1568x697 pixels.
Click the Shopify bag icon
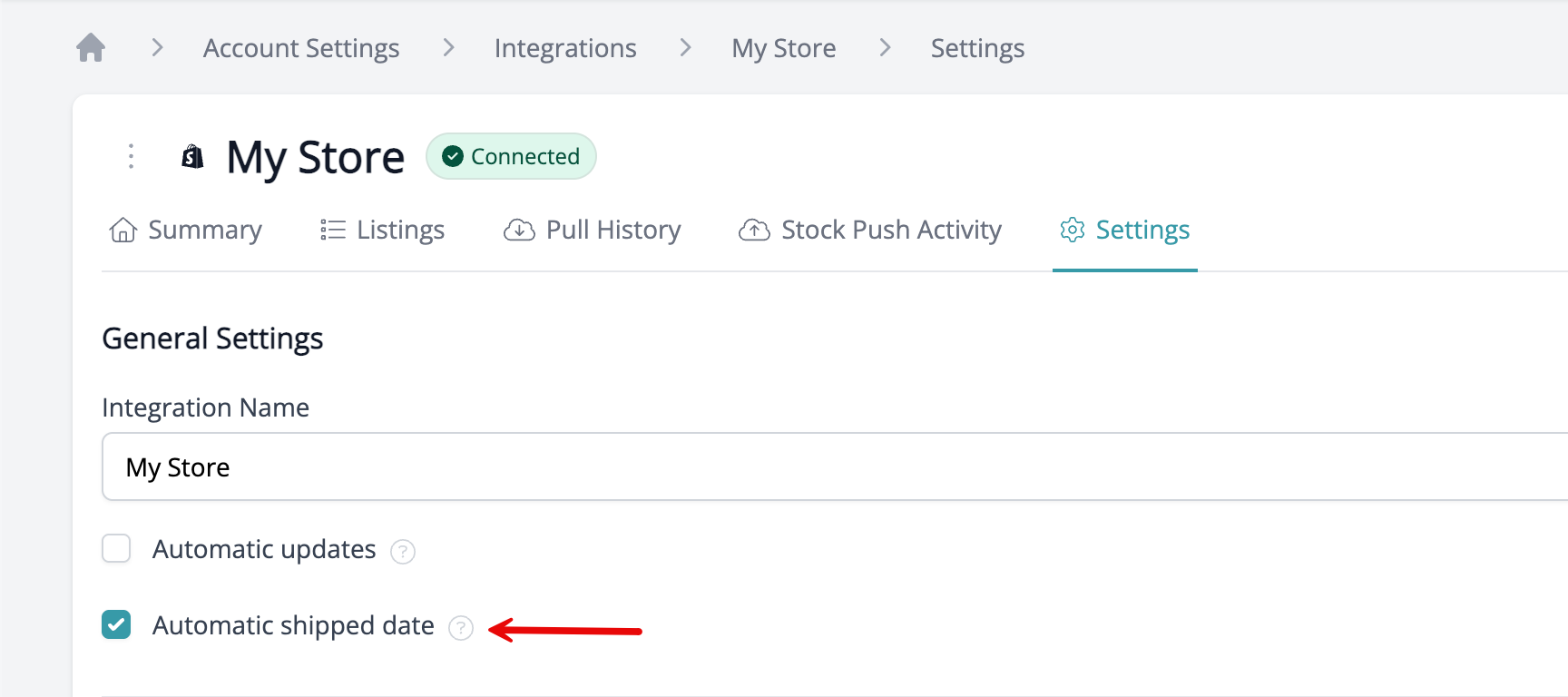tap(192, 157)
